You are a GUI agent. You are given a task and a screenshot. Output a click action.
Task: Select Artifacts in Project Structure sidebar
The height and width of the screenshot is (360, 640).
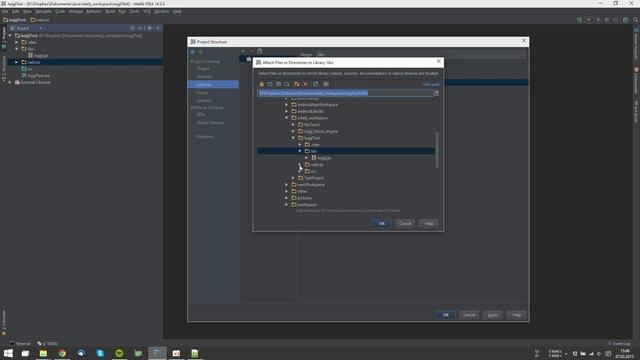[x=204, y=100]
